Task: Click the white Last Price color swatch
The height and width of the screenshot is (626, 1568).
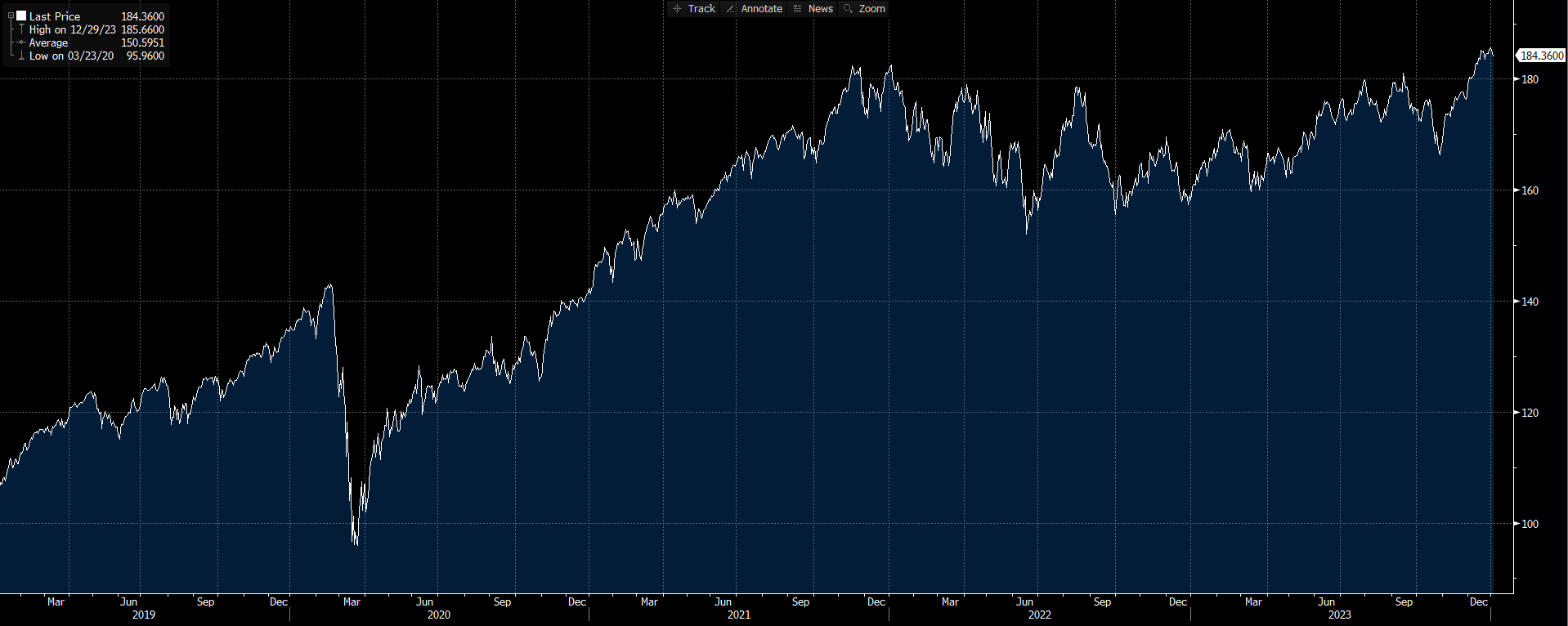Action: [x=21, y=16]
